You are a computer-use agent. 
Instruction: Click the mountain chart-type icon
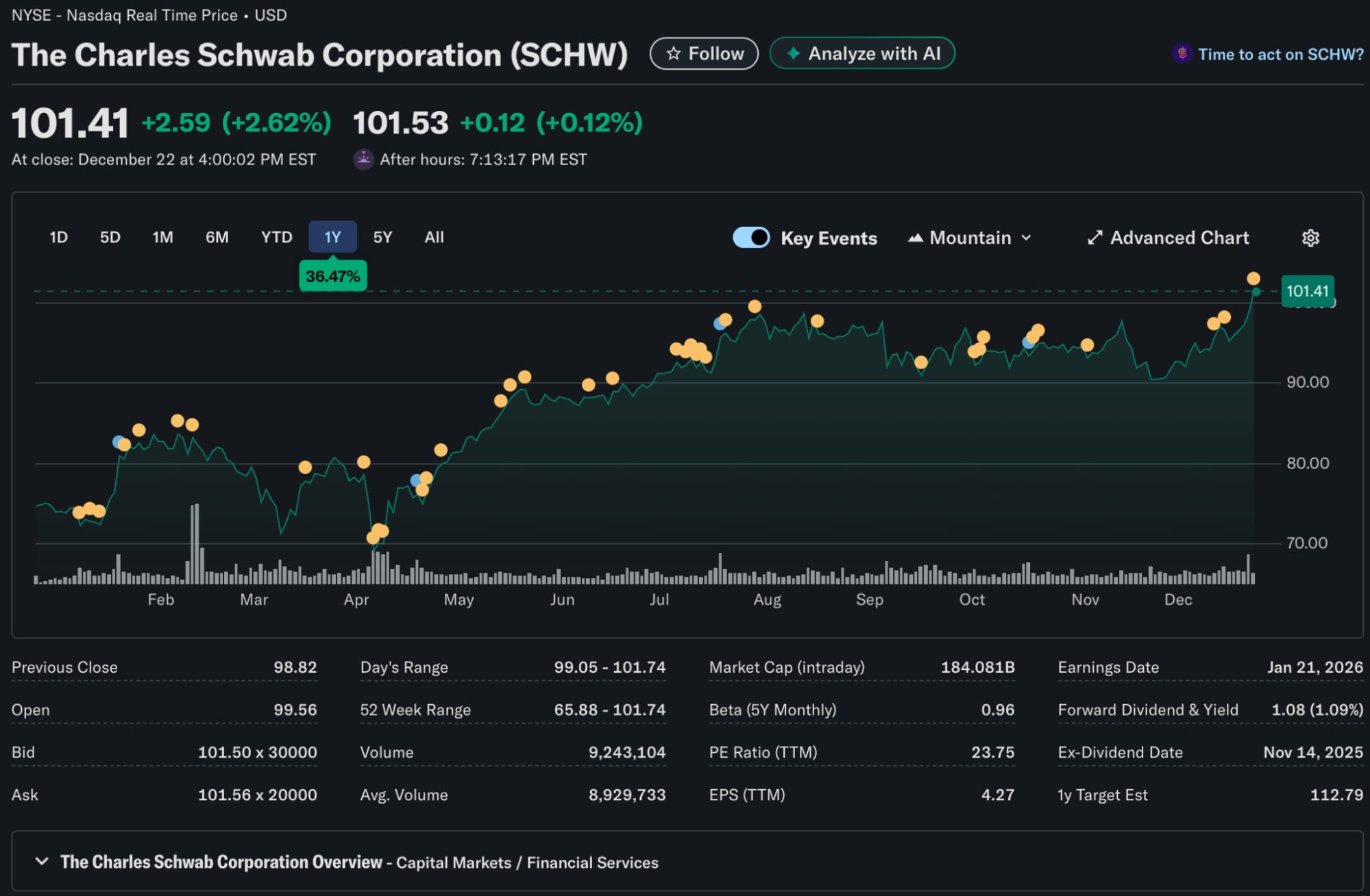(915, 238)
